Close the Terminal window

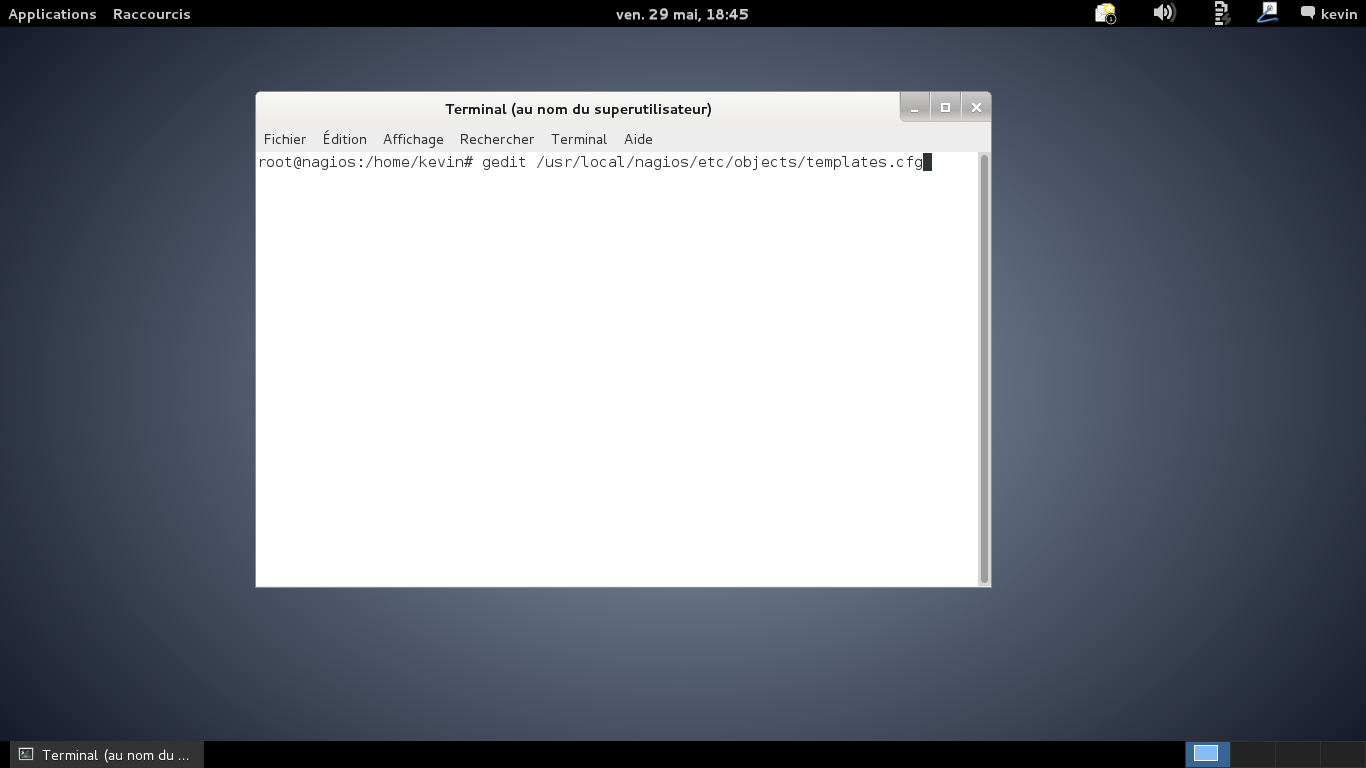pos(976,107)
